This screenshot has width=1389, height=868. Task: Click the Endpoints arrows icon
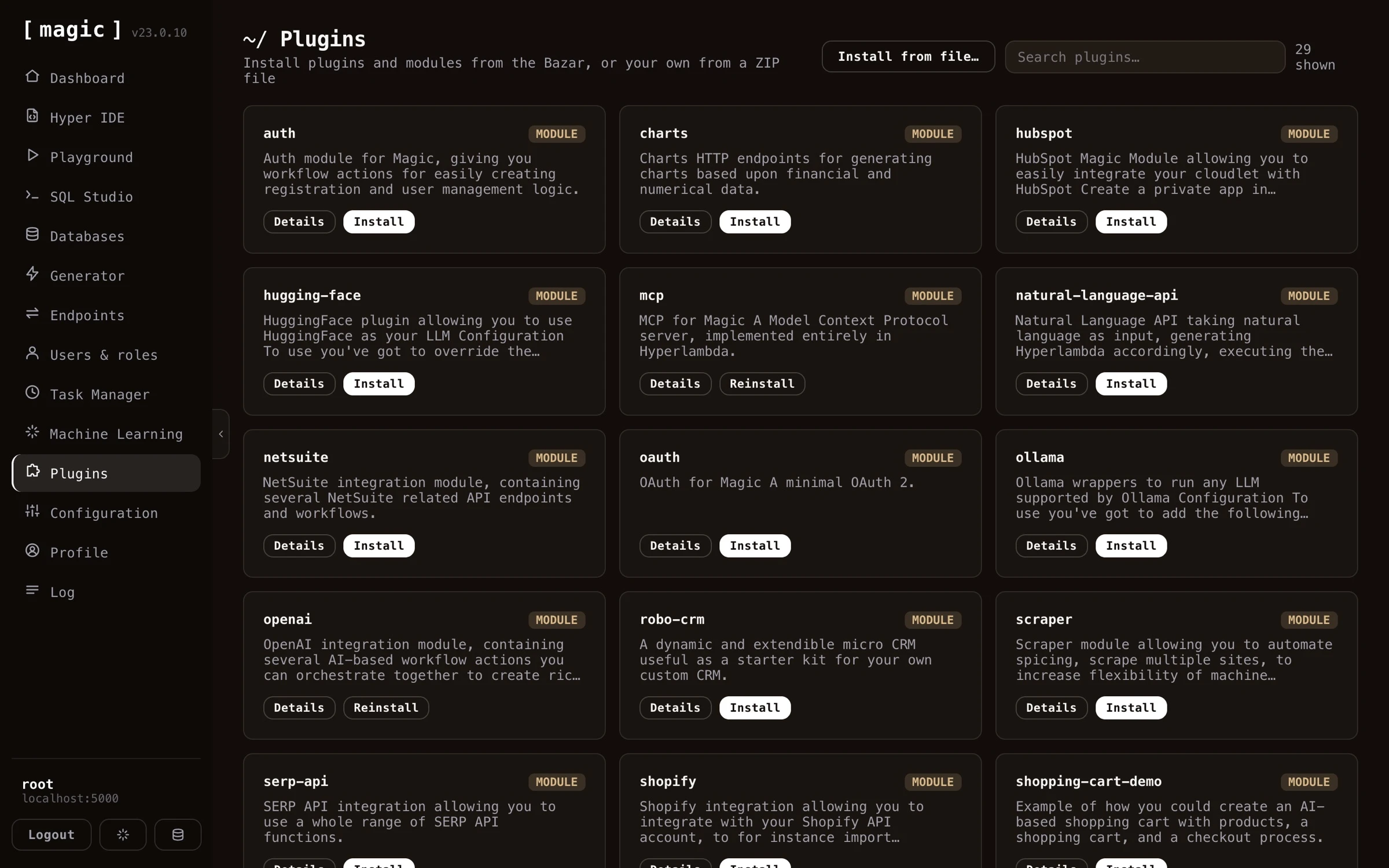tap(32, 314)
